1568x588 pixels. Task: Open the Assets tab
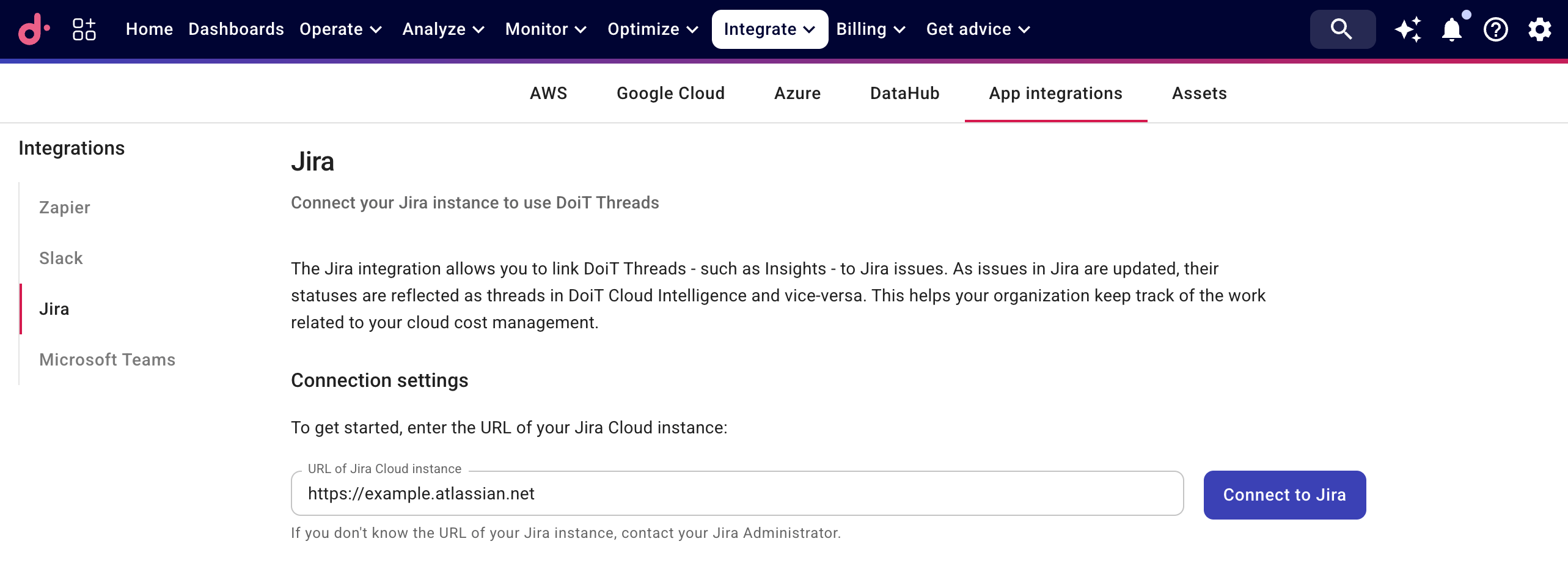1199,93
